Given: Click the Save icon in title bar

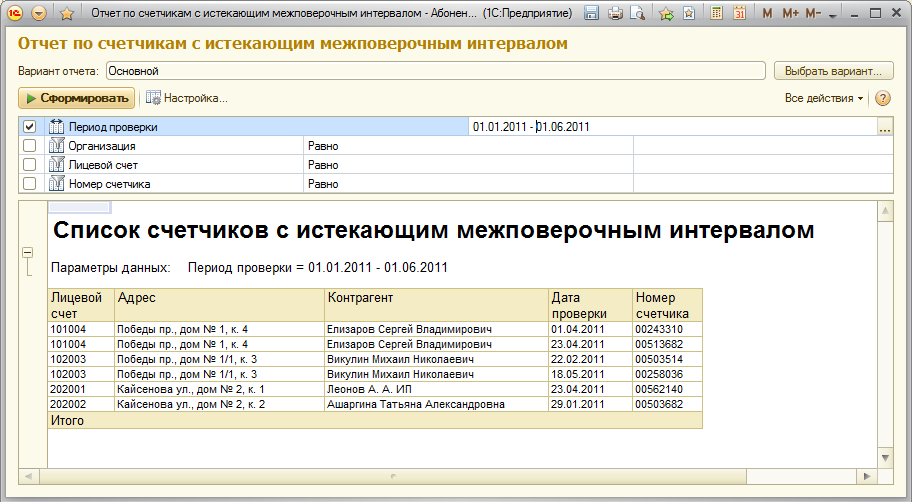Looking at the screenshot, I should (592, 14).
